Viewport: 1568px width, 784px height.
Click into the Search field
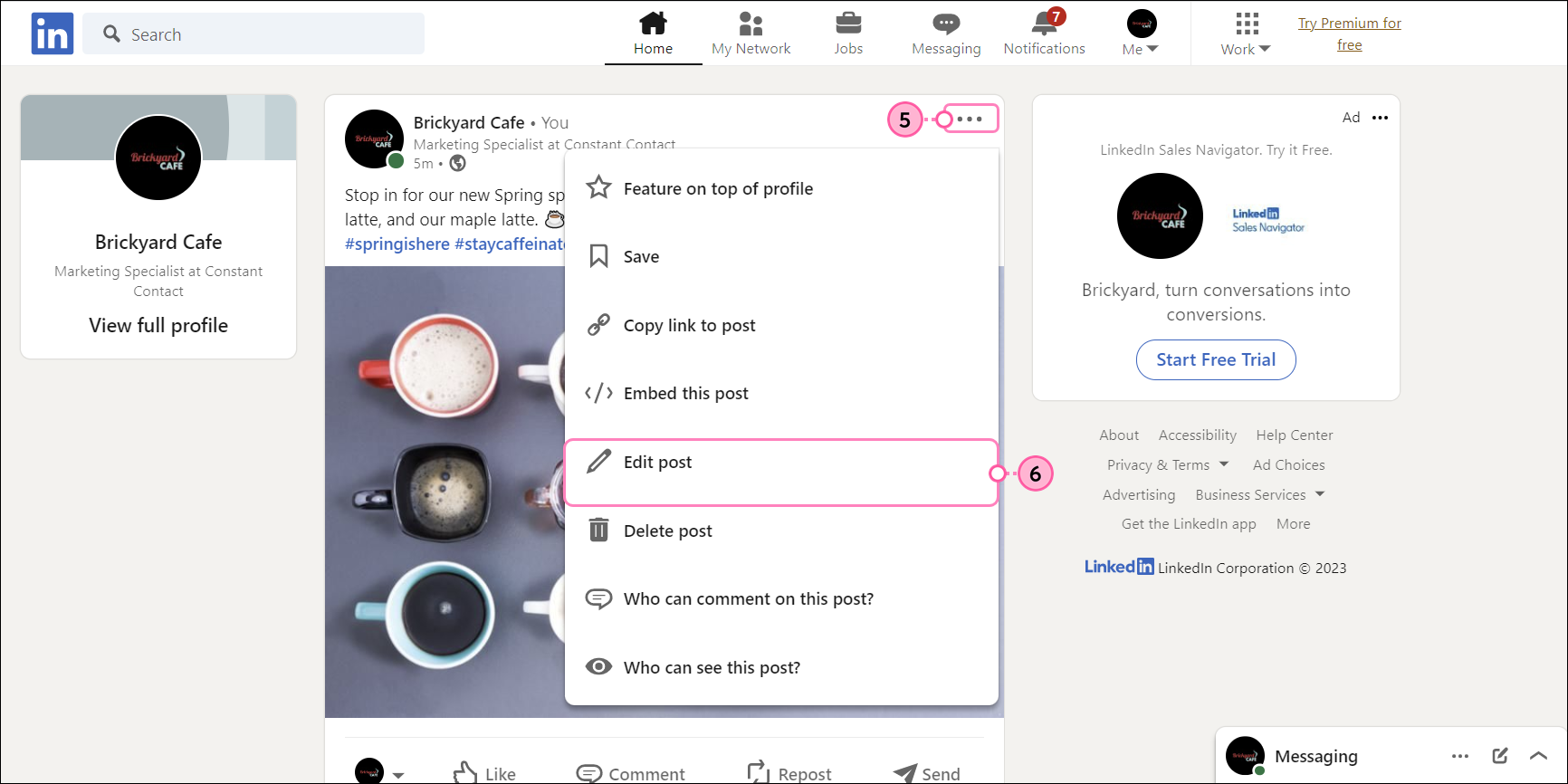253,33
